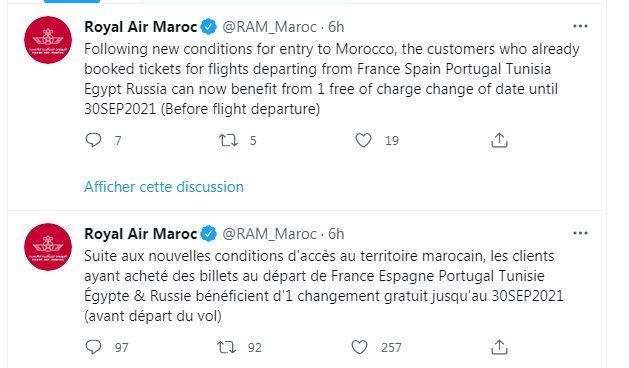
Task: Retweet the French tweet with 92 retweets
Action: coord(227,347)
